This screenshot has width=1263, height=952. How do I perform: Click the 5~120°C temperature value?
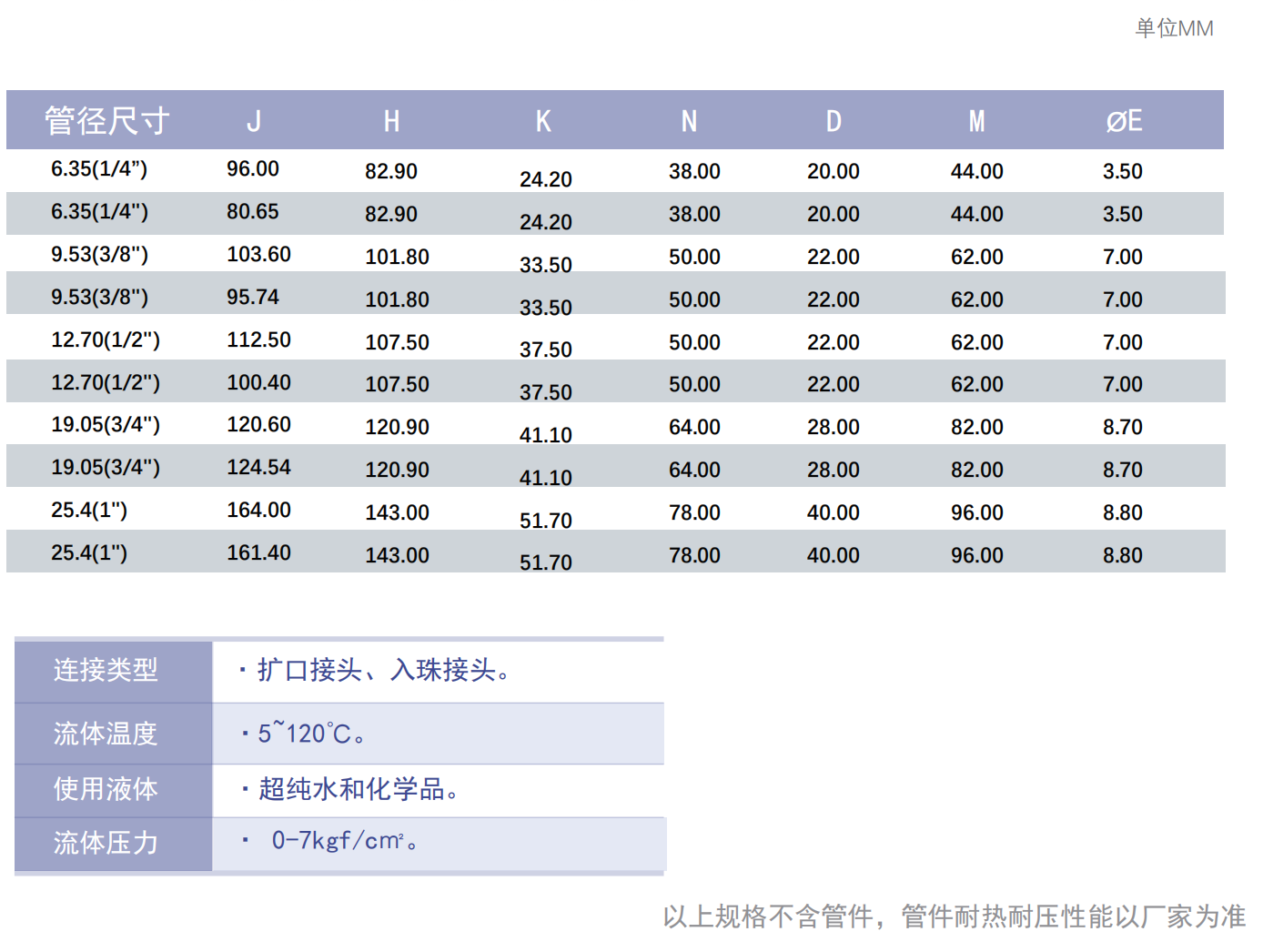click(305, 733)
